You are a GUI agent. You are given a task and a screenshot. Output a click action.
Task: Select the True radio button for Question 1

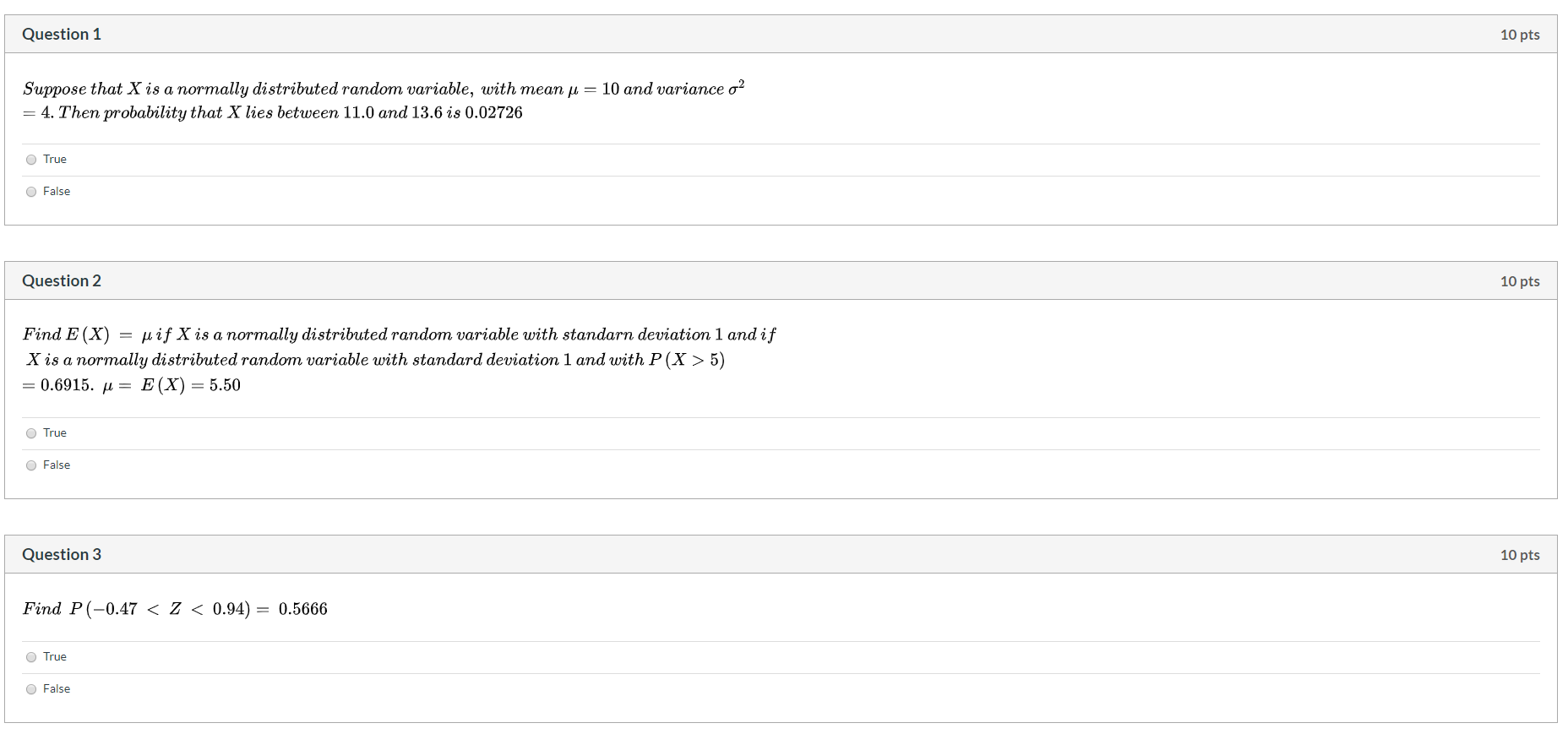(x=31, y=160)
